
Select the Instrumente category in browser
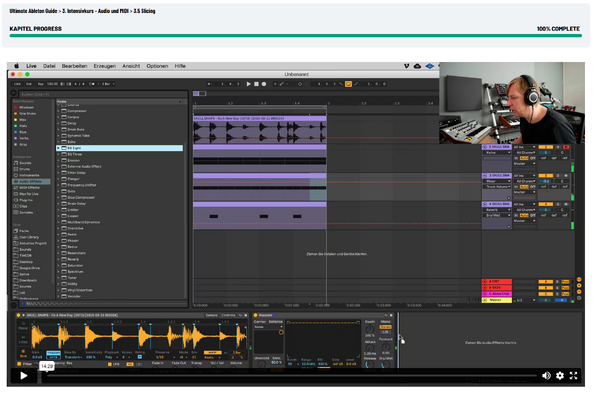pyautogui.click(x=27, y=175)
